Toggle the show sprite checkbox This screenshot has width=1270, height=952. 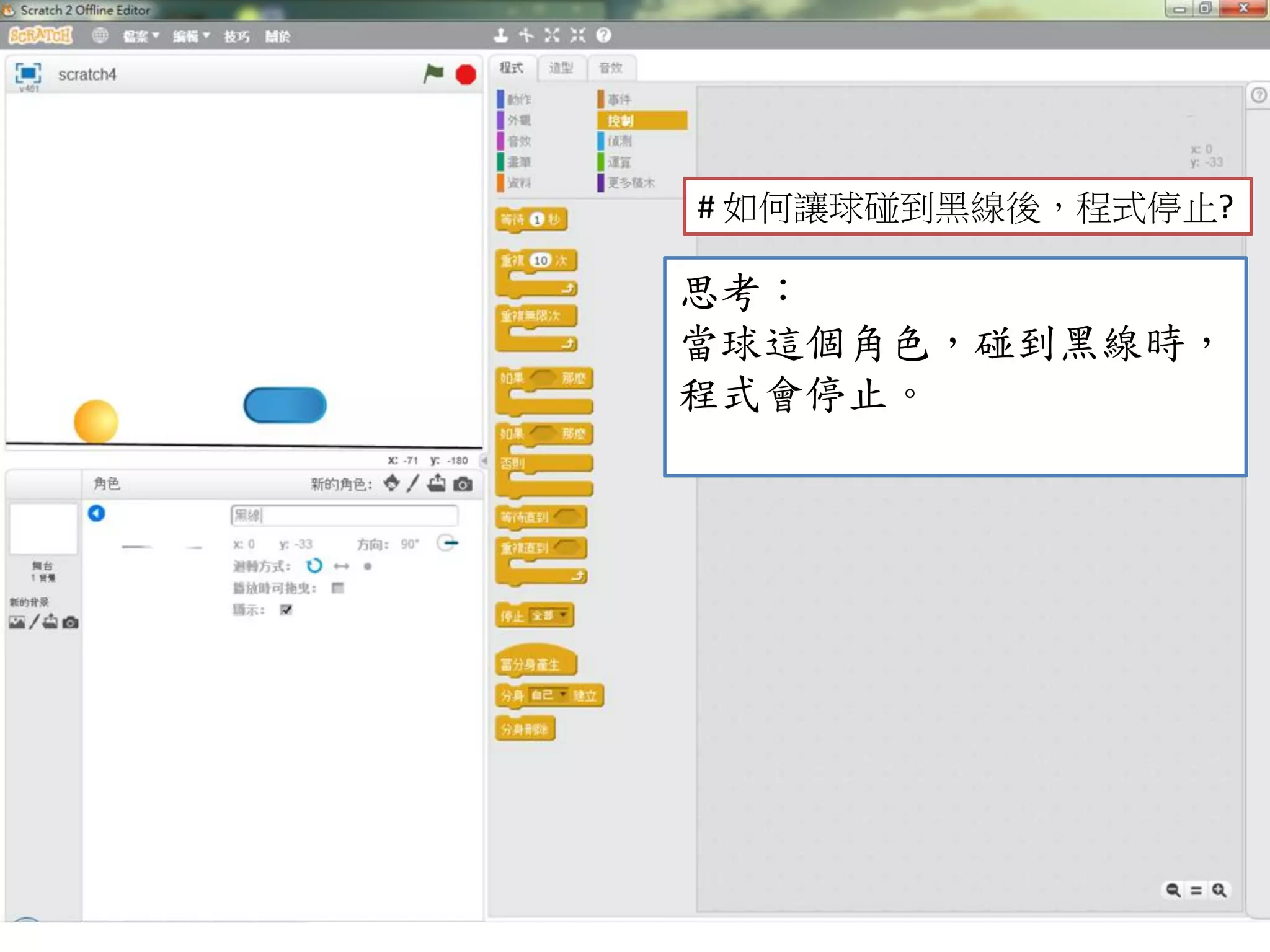pyautogui.click(x=286, y=610)
